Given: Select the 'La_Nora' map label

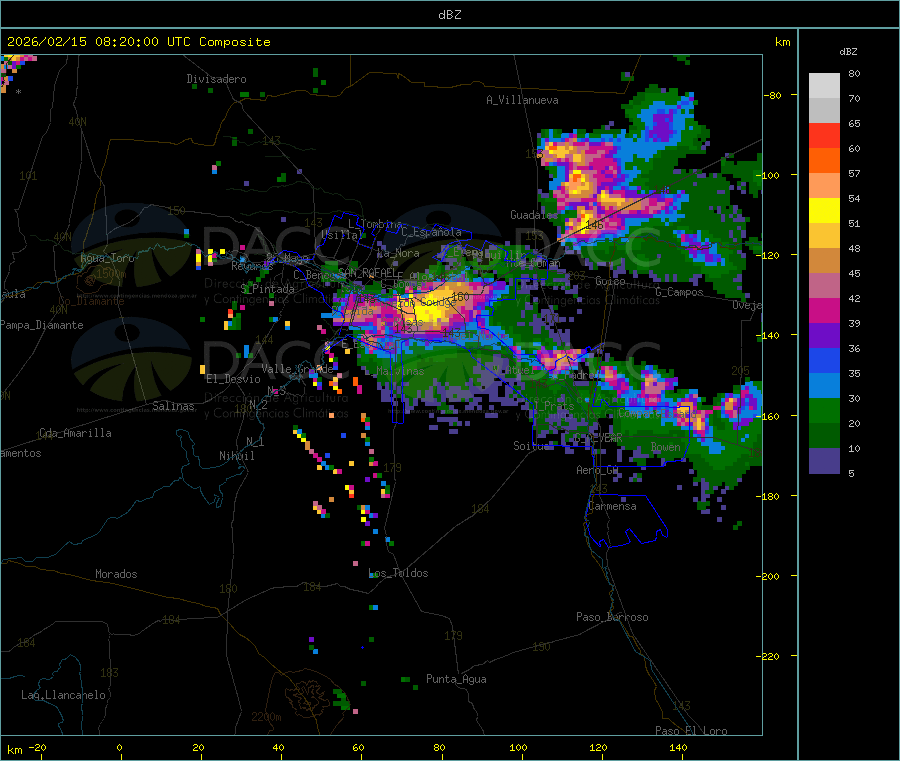Looking at the screenshot, I should 398,253.
